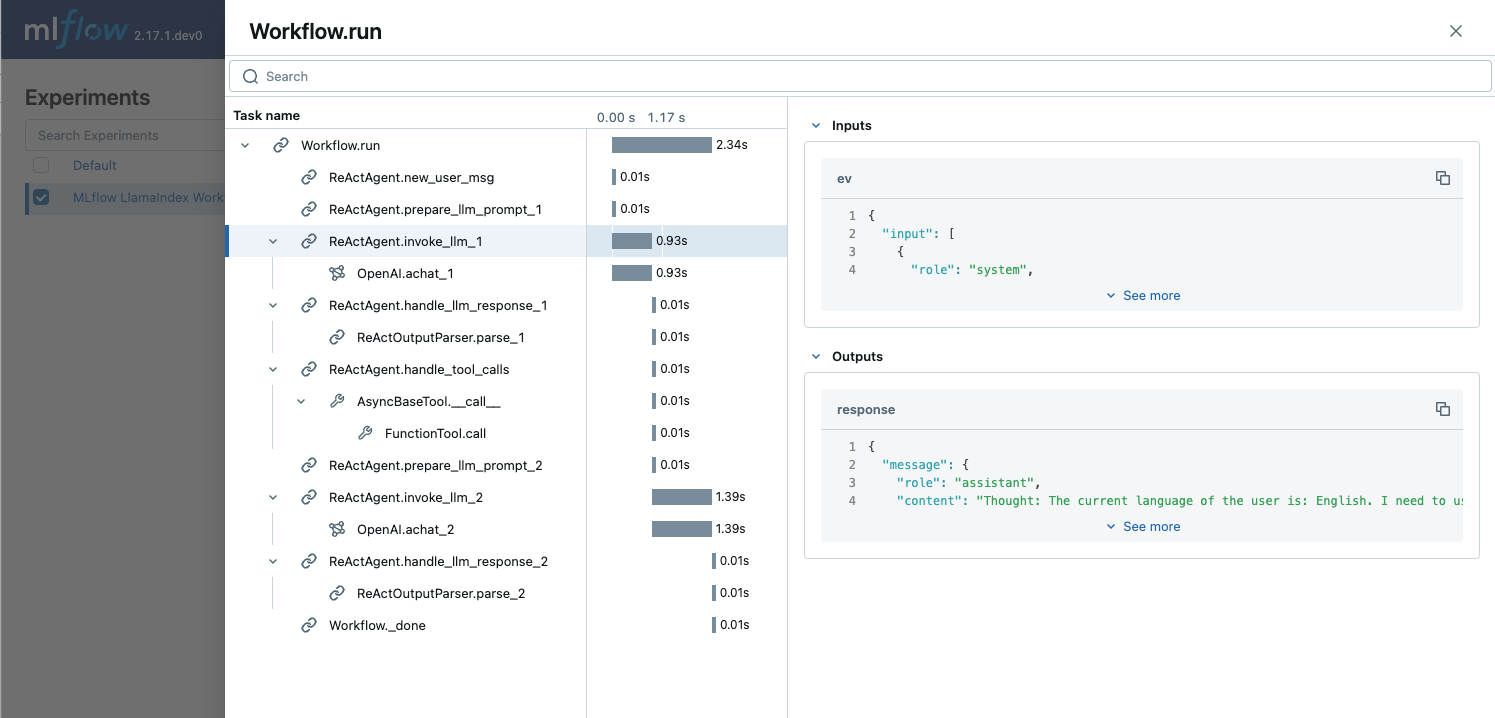Select the ReActAgent.invoke_llm_2 span
Screen dimensions: 1495x718
point(404,497)
